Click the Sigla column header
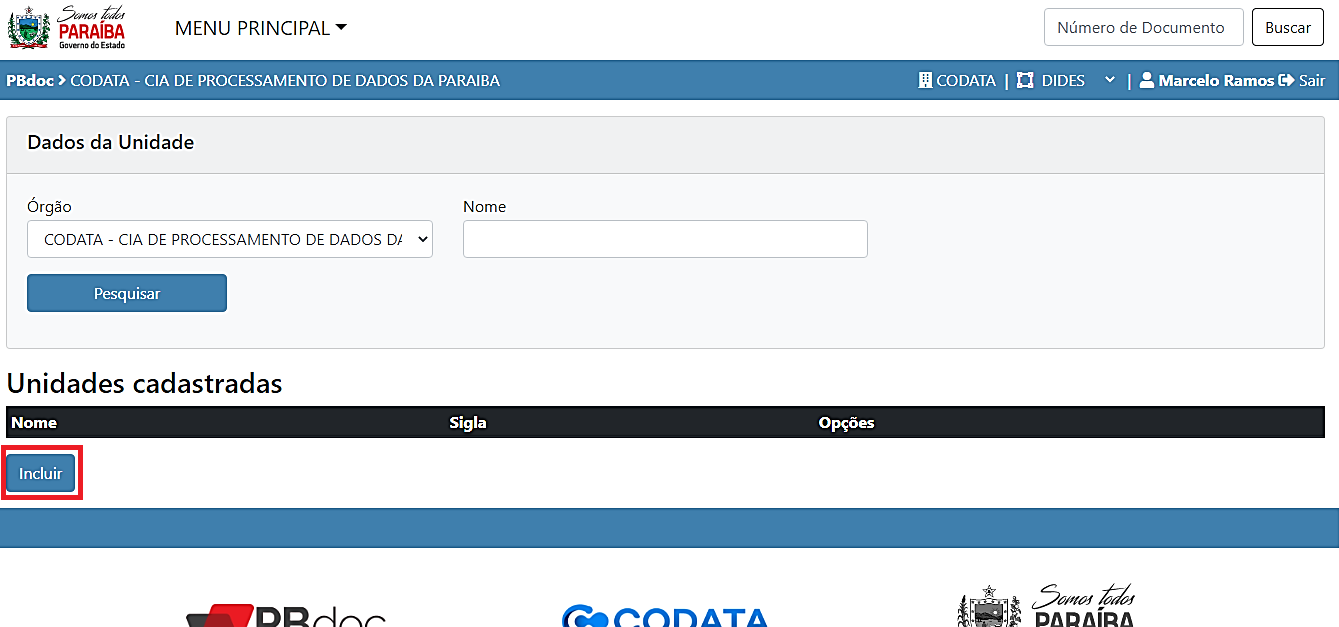This screenshot has width=1339, height=627. 468,422
